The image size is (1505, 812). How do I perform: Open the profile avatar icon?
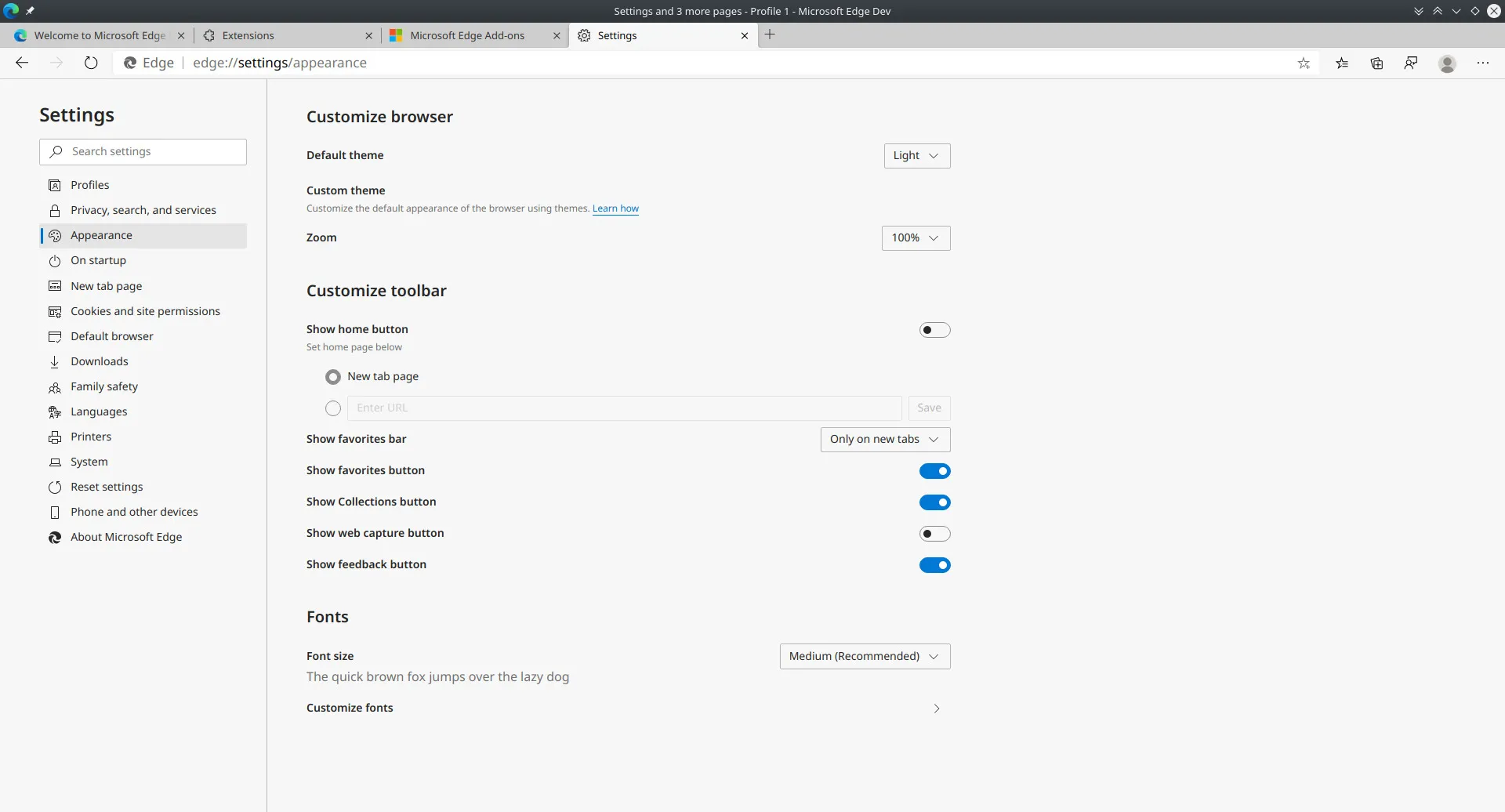pyautogui.click(x=1447, y=63)
